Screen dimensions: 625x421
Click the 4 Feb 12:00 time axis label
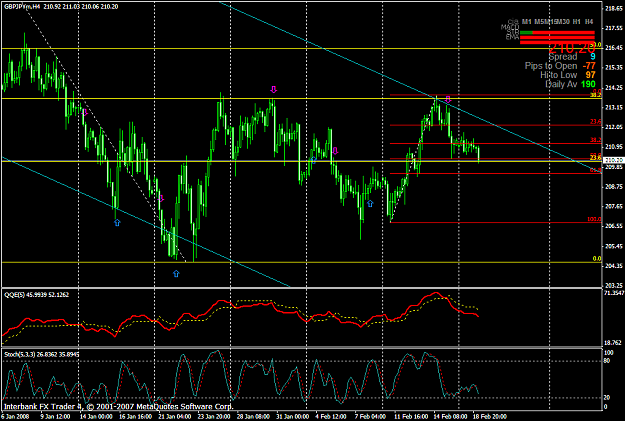tap(332, 417)
